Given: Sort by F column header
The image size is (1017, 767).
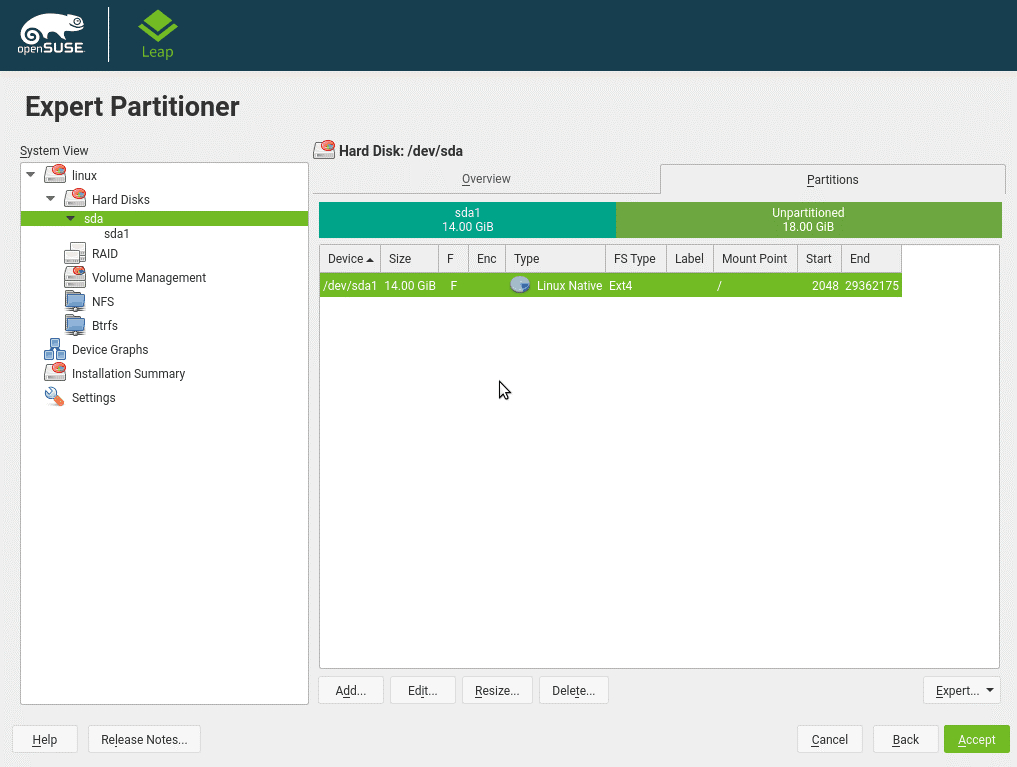Looking at the screenshot, I should [454, 259].
